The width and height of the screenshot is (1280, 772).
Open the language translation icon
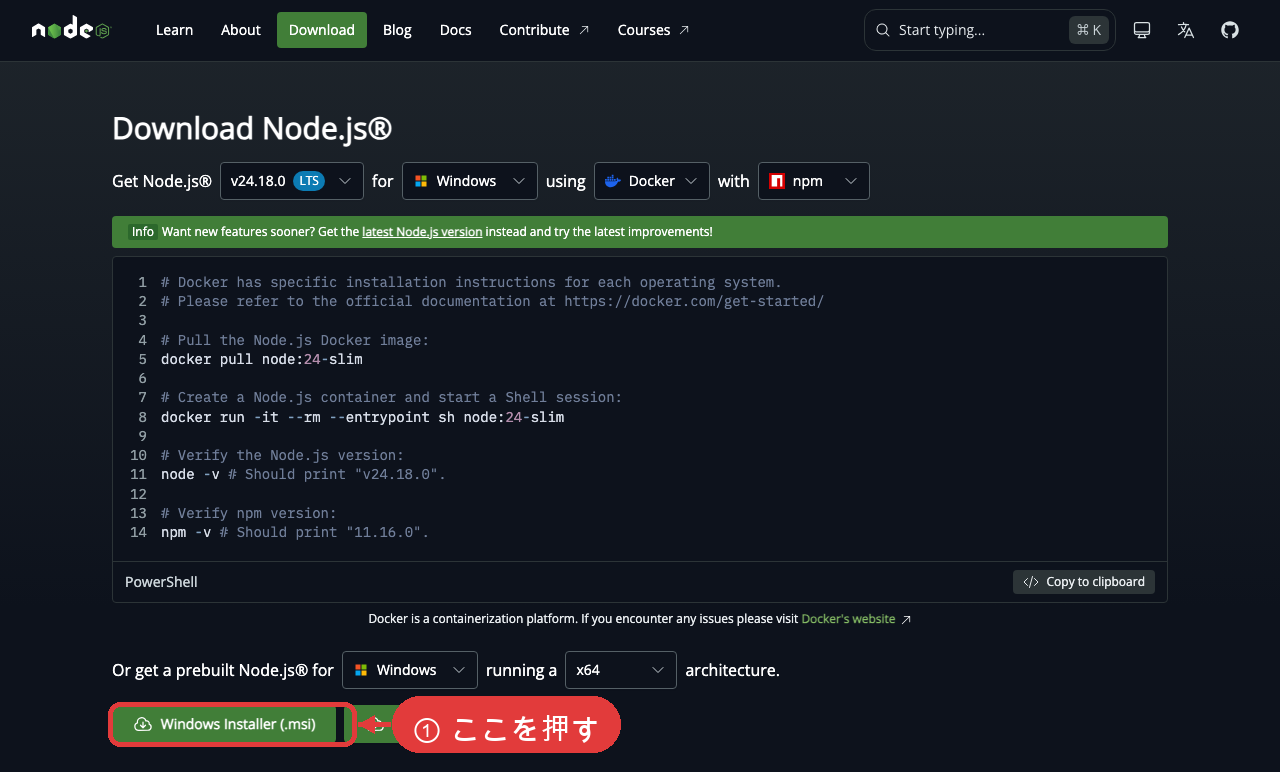coord(1186,30)
